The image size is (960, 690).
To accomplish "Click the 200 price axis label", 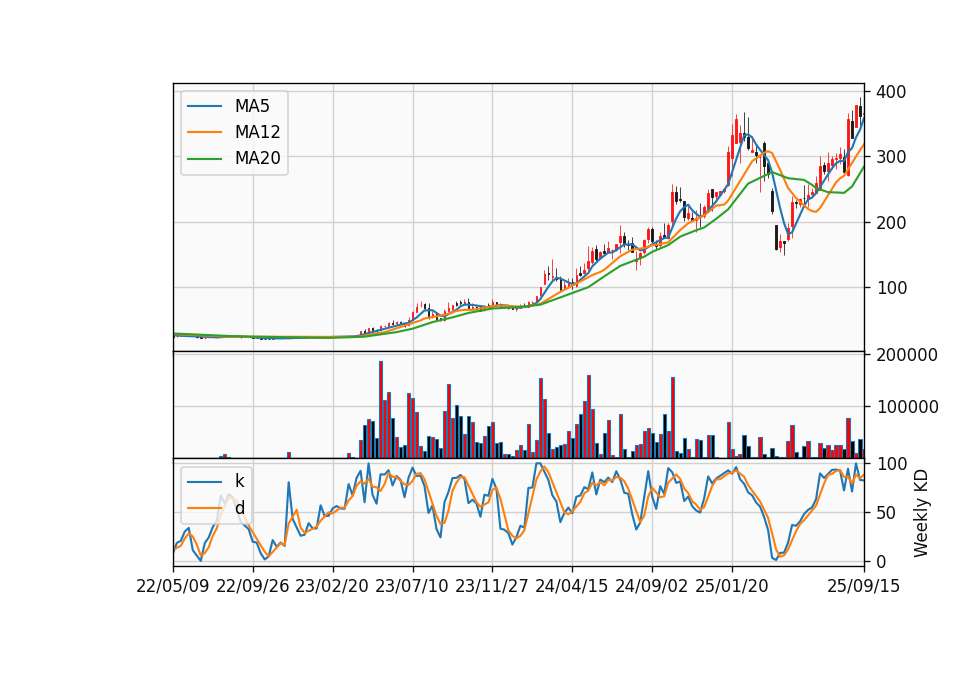I will point(891,222).
